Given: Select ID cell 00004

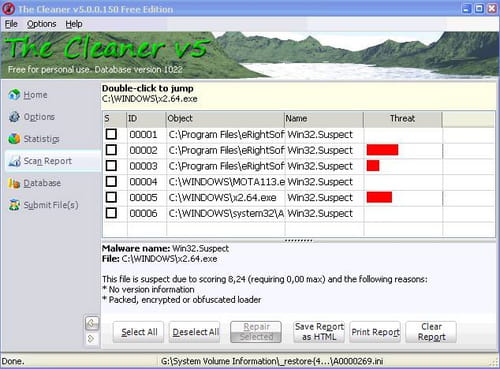Looking at the screenshot, I should [143, 182].
